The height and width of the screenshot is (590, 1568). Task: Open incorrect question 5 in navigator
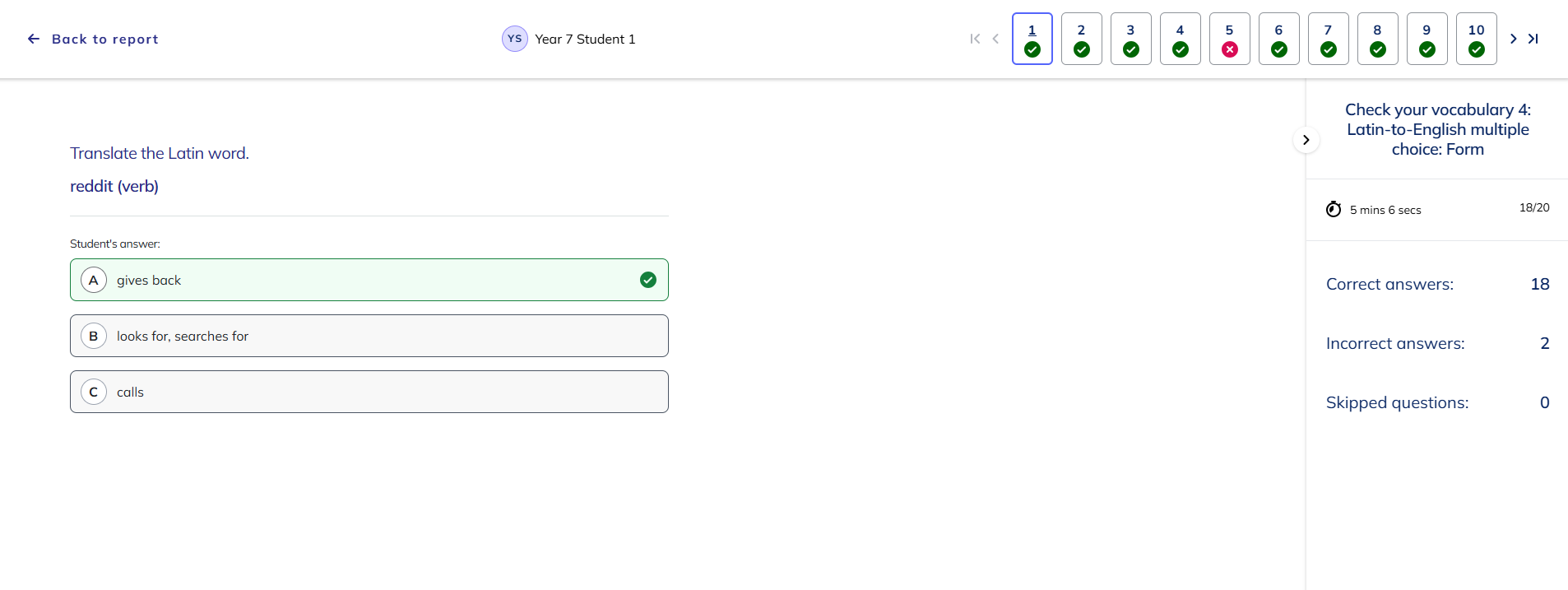coord(1230,39)
